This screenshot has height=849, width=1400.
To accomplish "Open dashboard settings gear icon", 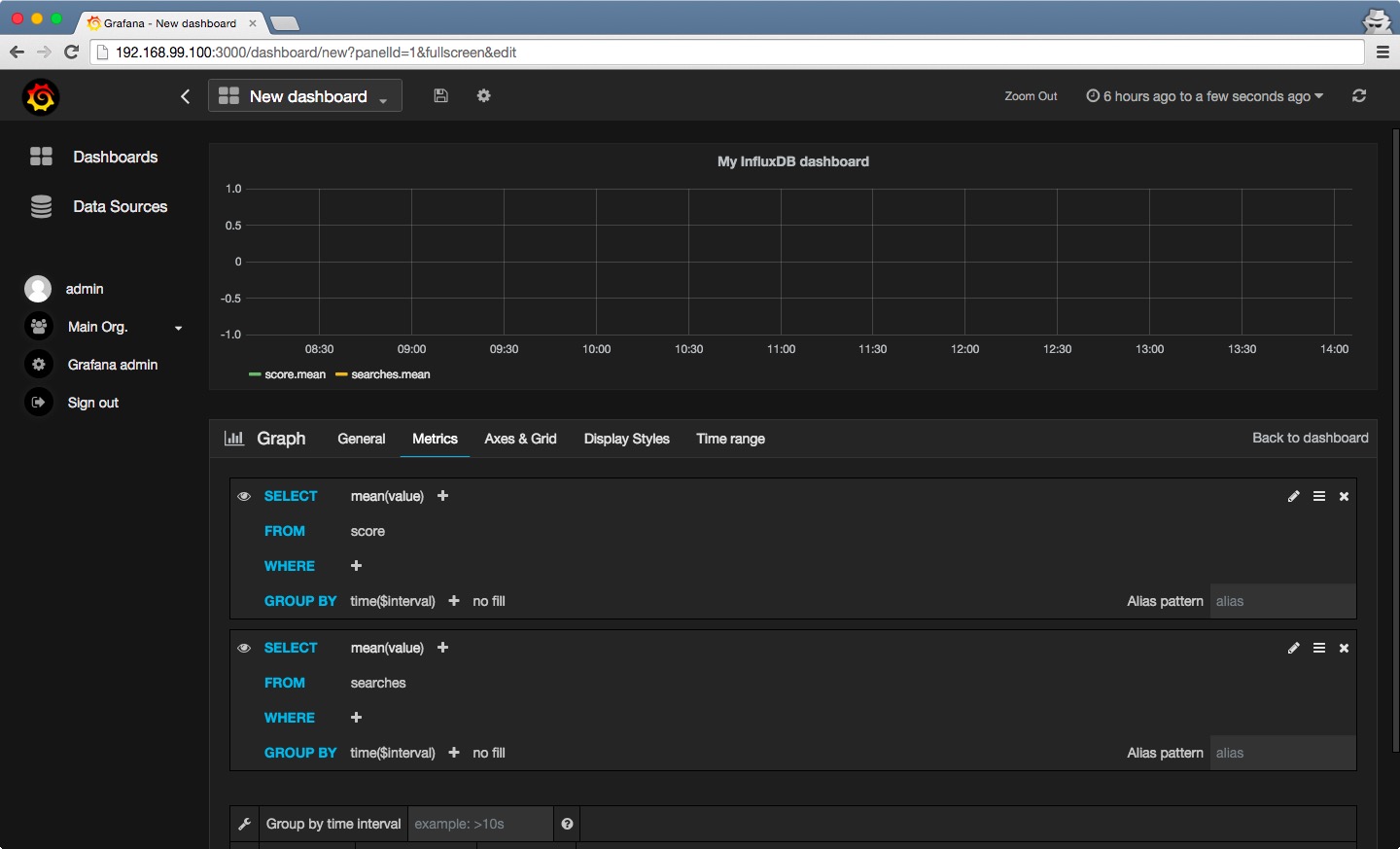I will [483, 95].
